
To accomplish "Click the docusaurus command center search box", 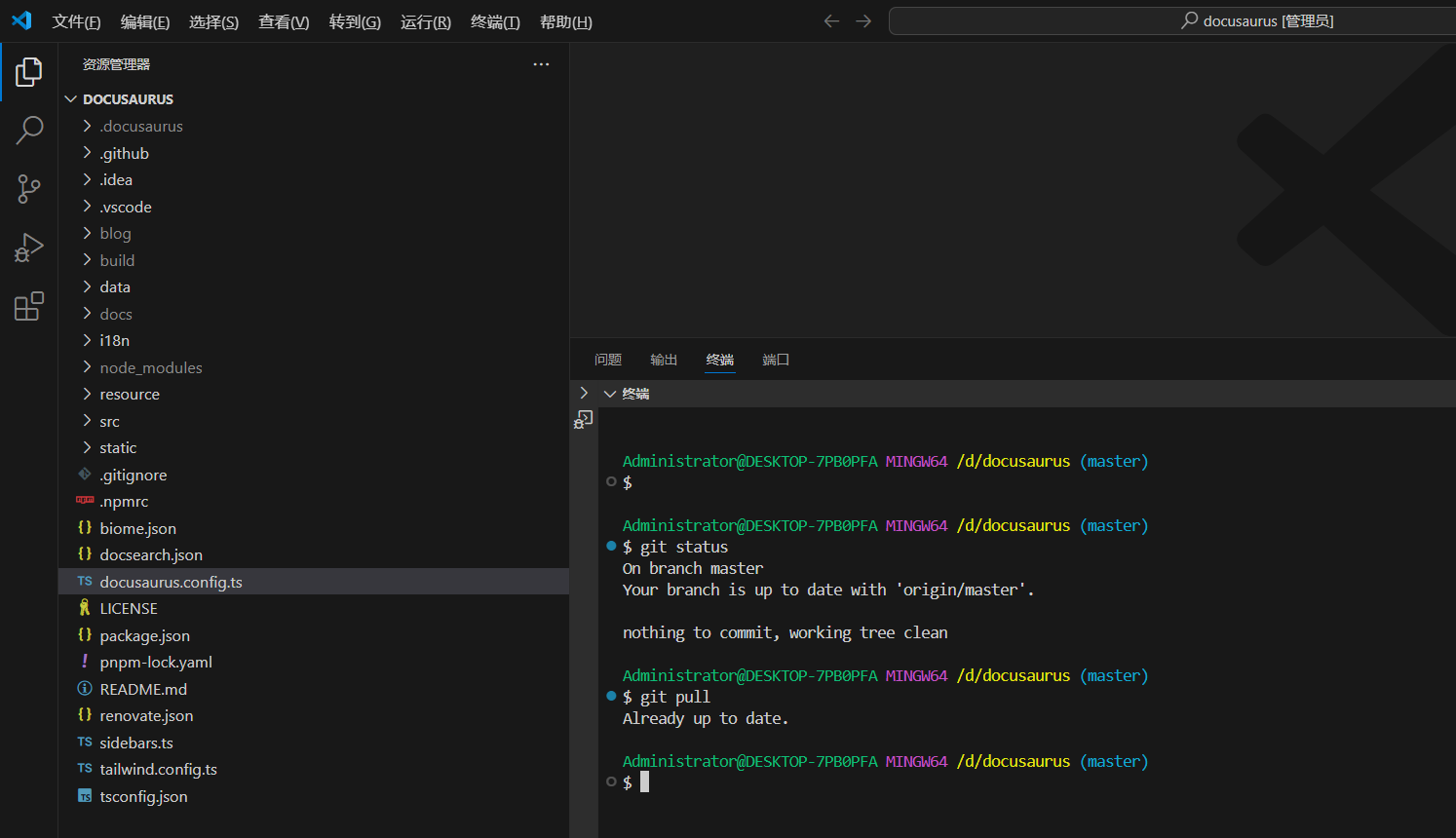I will coord(1172,20).
